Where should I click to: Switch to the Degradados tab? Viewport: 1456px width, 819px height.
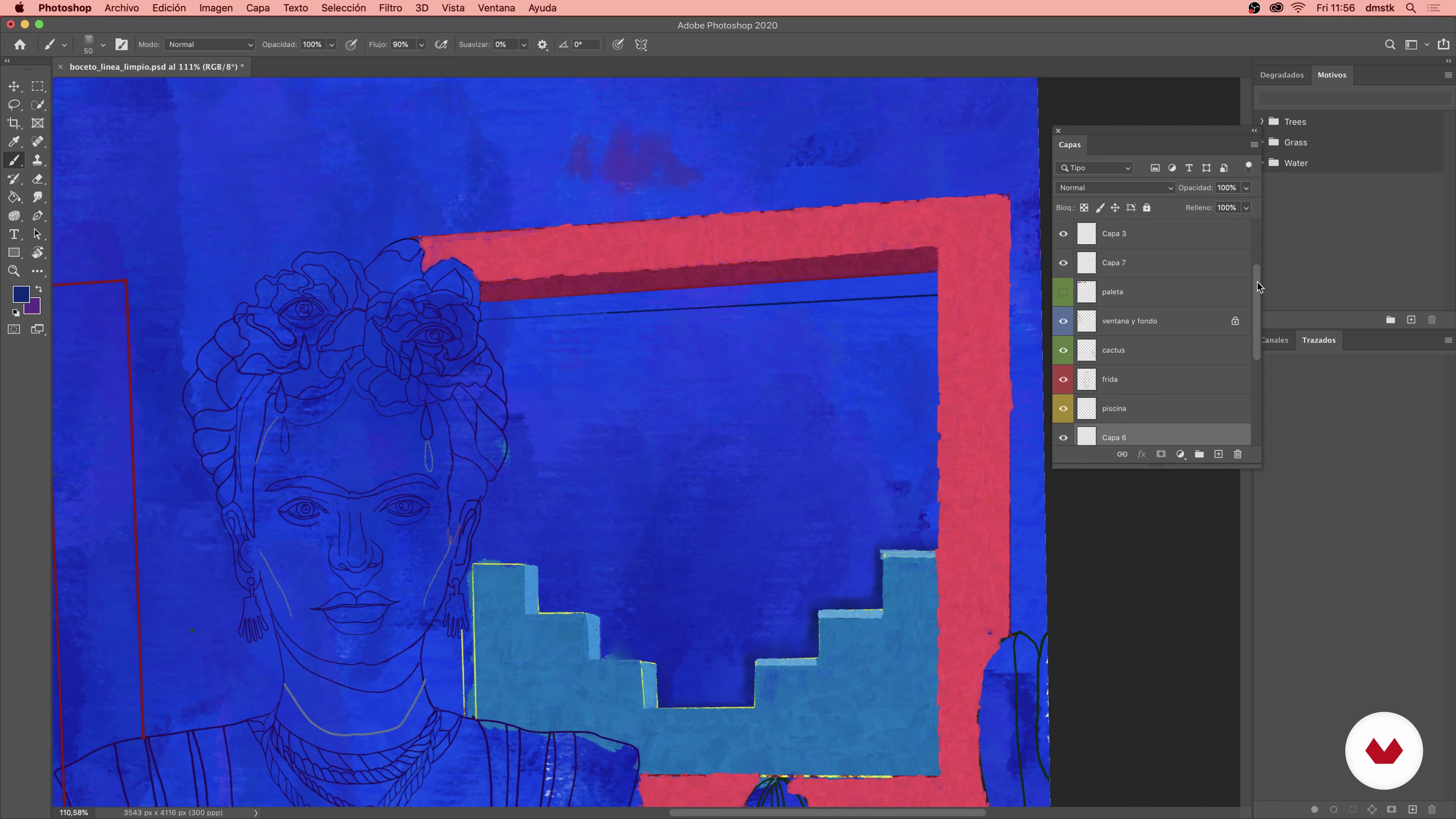click(1281, 75)
